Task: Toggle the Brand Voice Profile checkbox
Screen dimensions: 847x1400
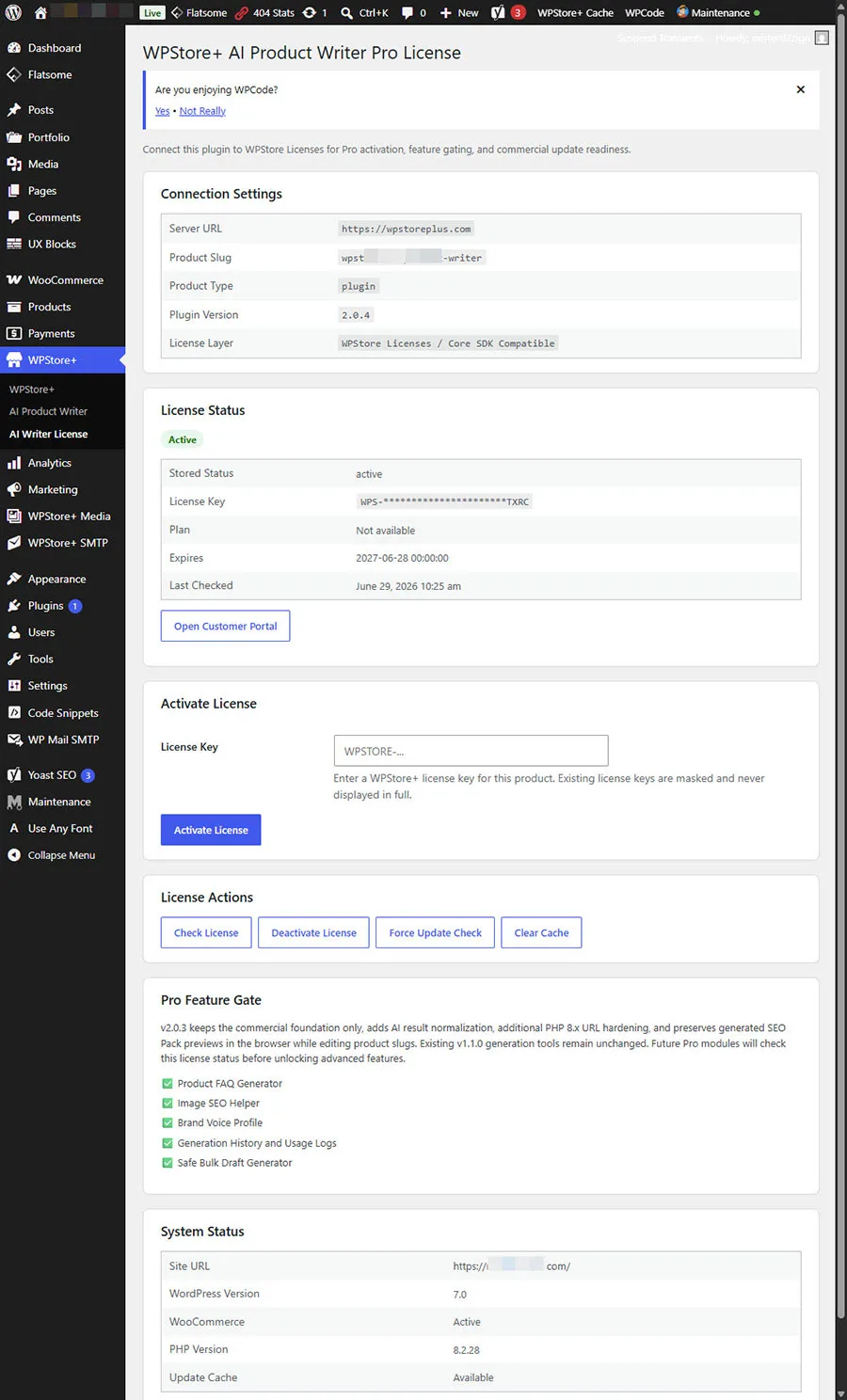Action: tap(168, 1122)
